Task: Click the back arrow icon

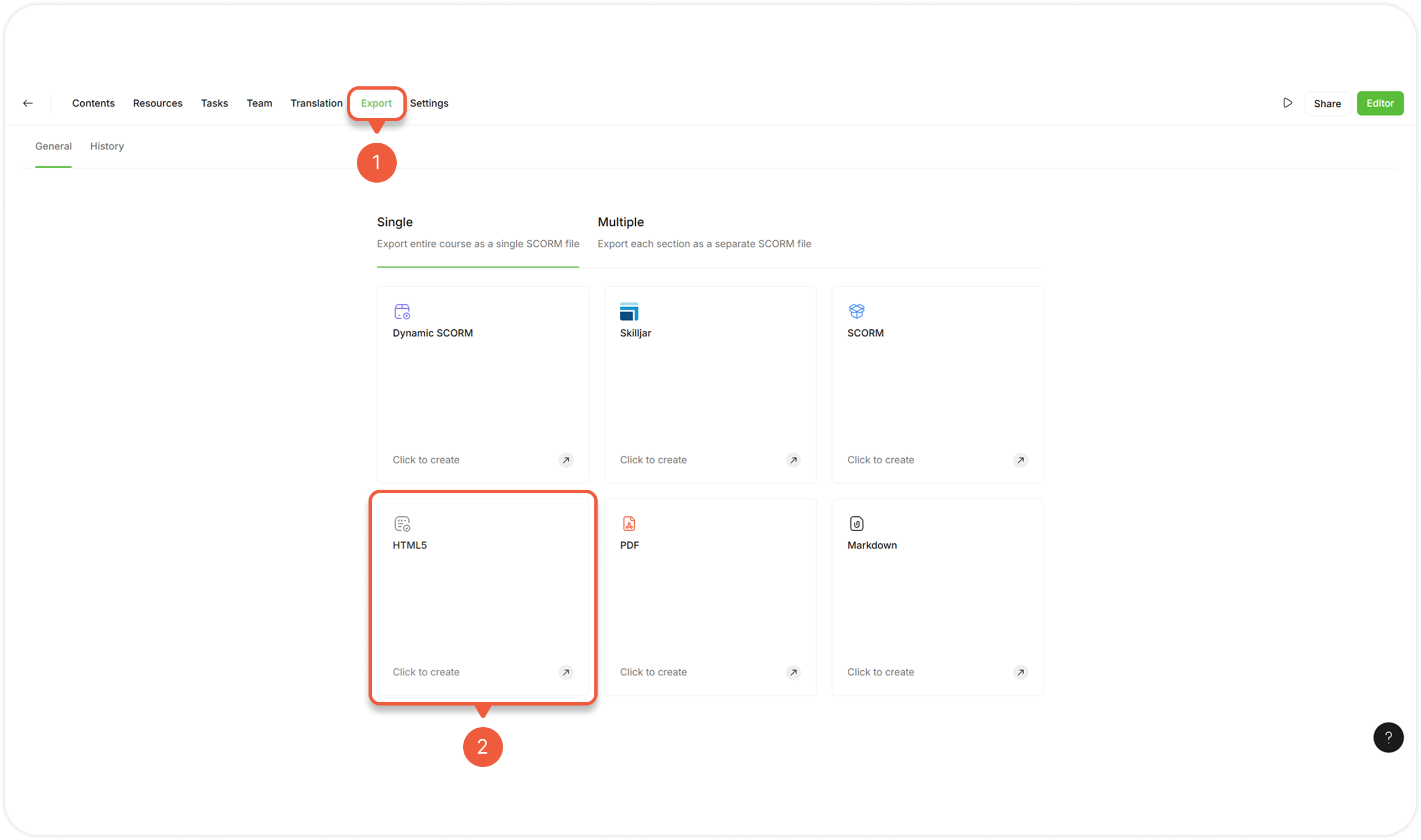Action: click(x=28, y=103)
